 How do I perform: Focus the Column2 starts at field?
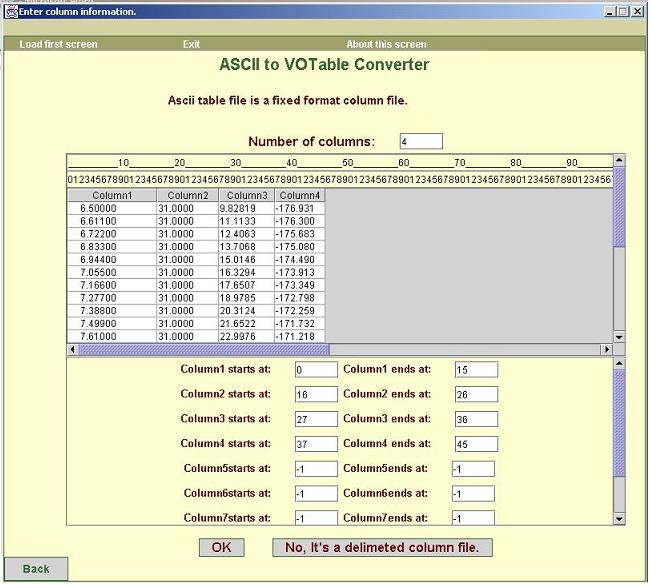(316, 394)
